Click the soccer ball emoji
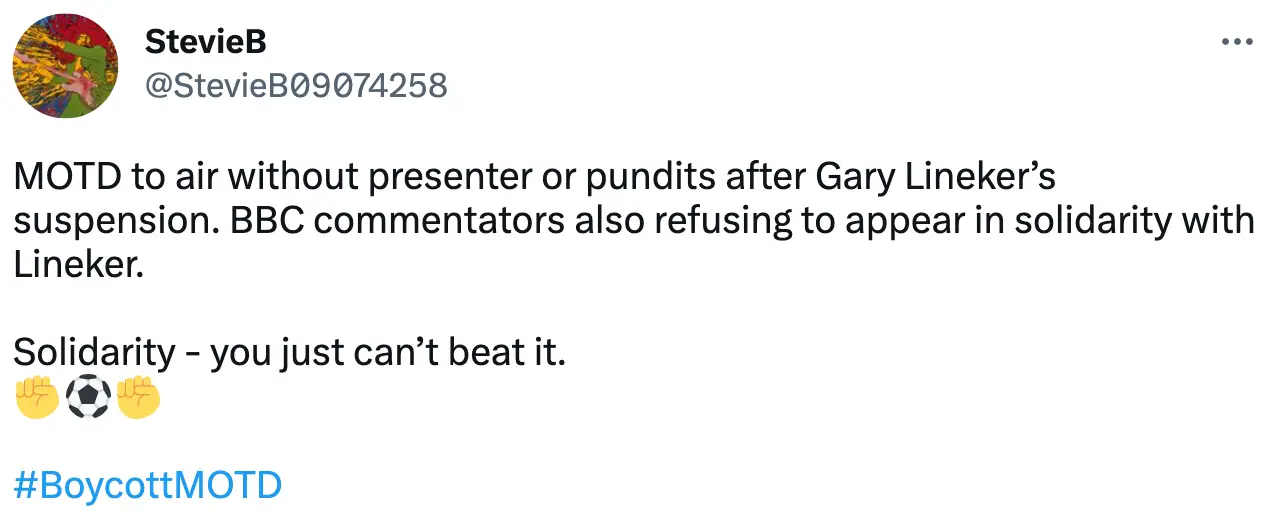1272x526 pixels. point(87,398)
